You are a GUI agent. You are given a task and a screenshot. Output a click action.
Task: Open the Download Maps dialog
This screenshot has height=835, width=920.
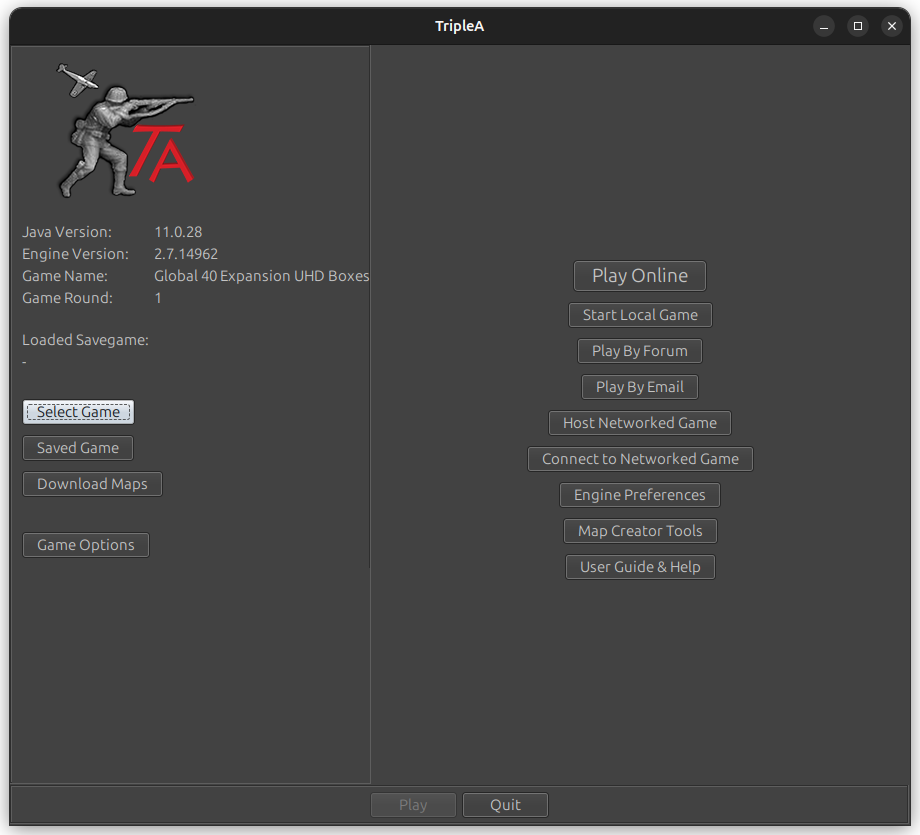[92, 483]
